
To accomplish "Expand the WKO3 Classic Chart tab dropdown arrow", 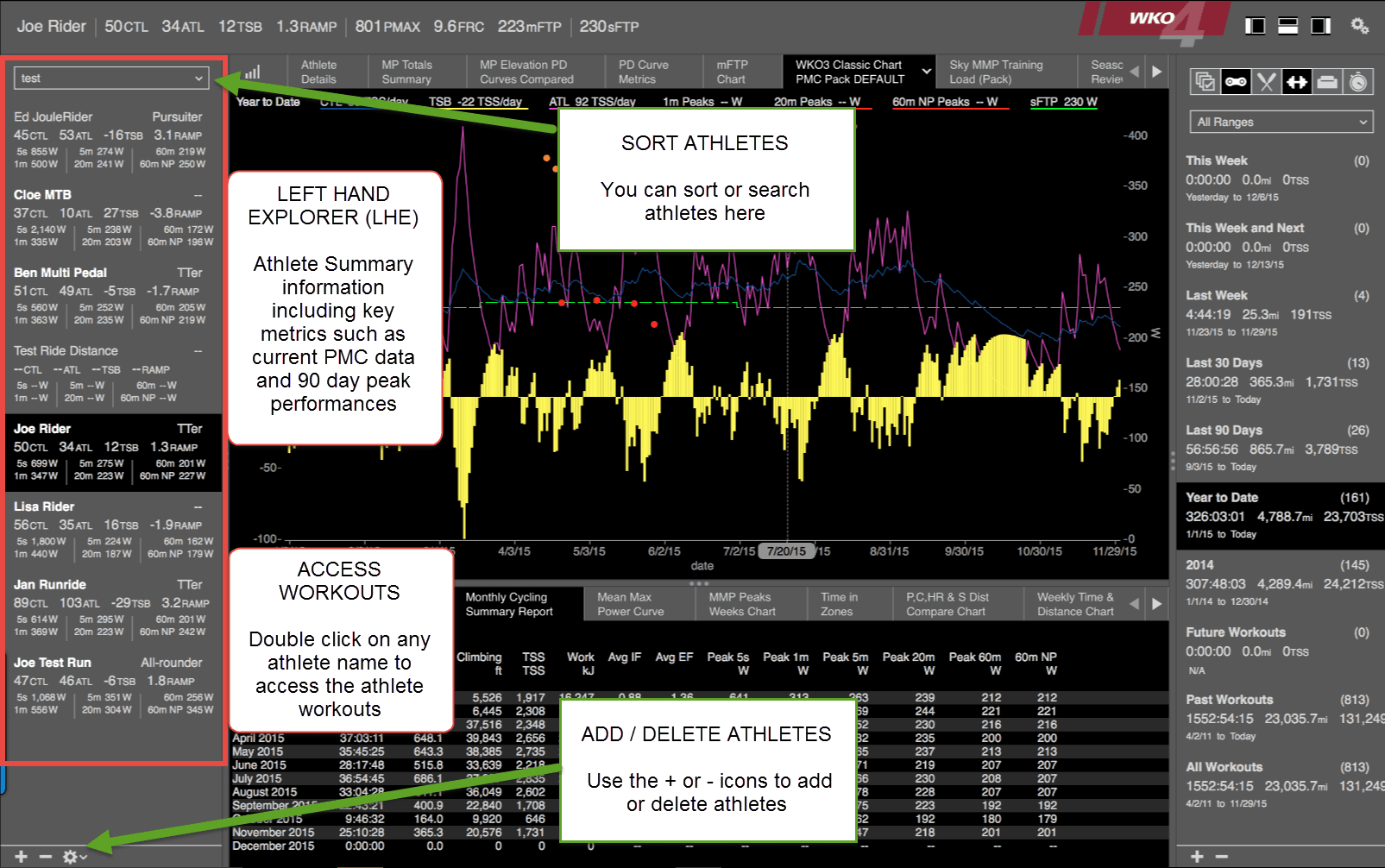I will point(927,72).
